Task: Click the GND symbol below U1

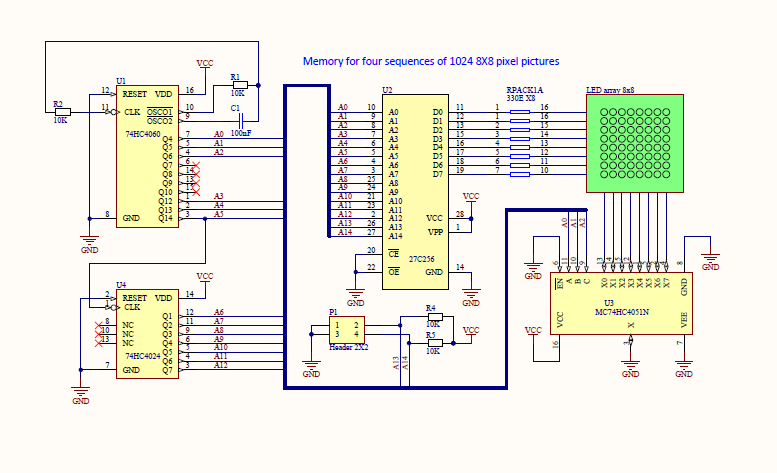Action: [90, 245]
